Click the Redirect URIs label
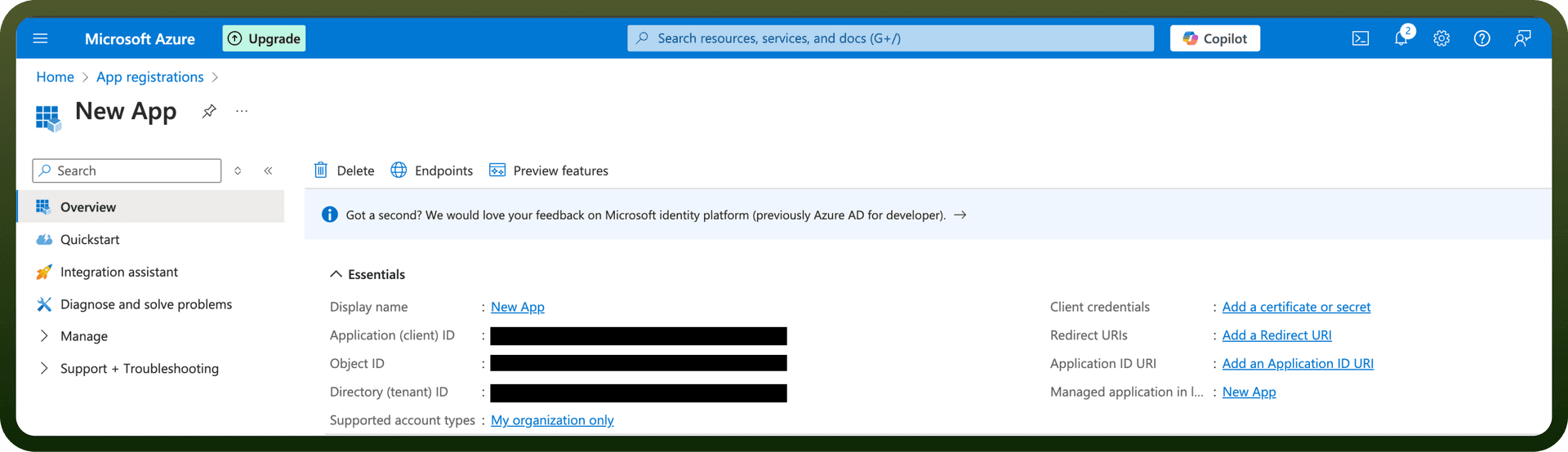The width and height of the screenshot is (1568, 452). (1089, 335)
